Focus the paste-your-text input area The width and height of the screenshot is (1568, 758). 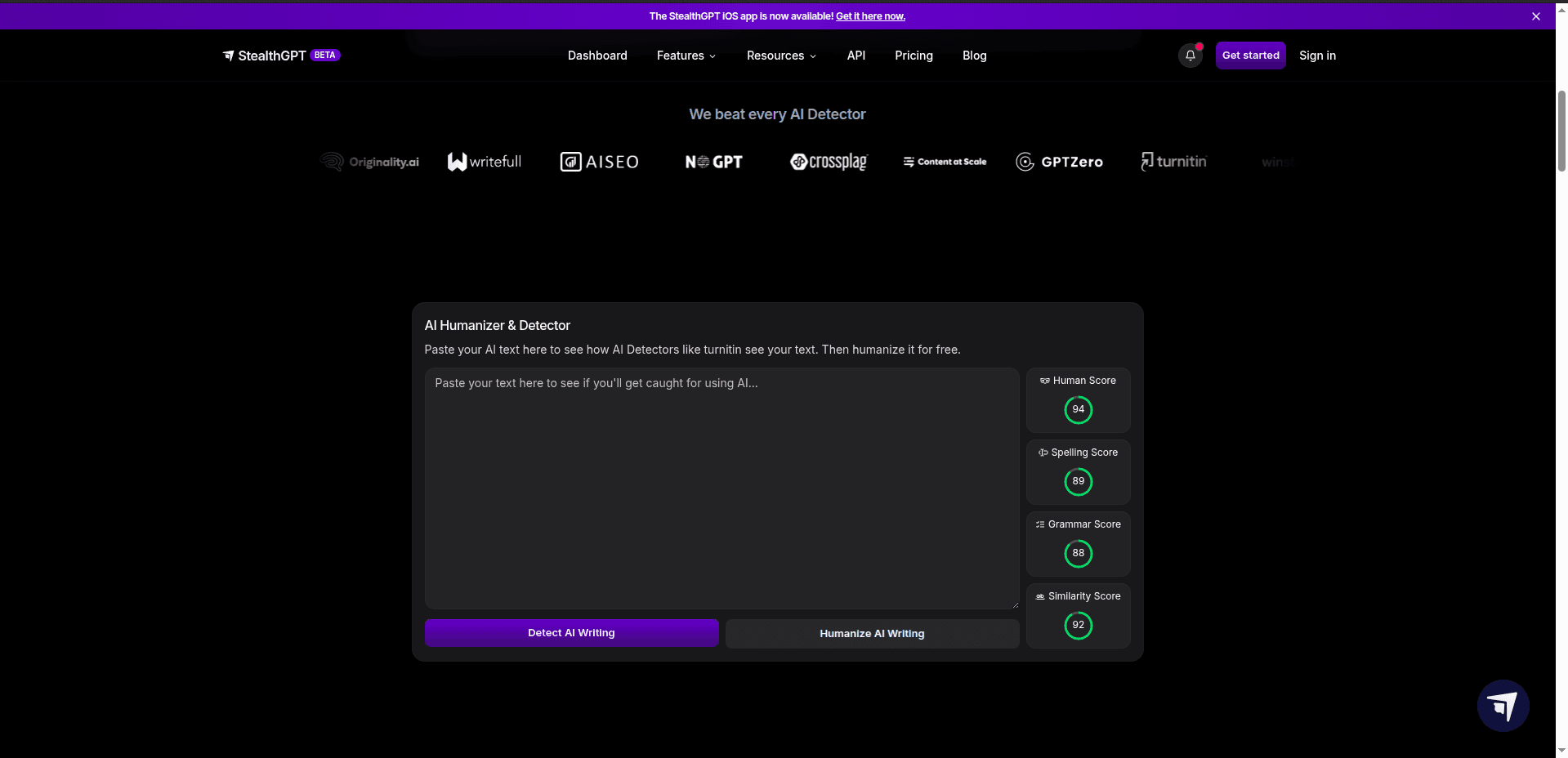(722, 488)
